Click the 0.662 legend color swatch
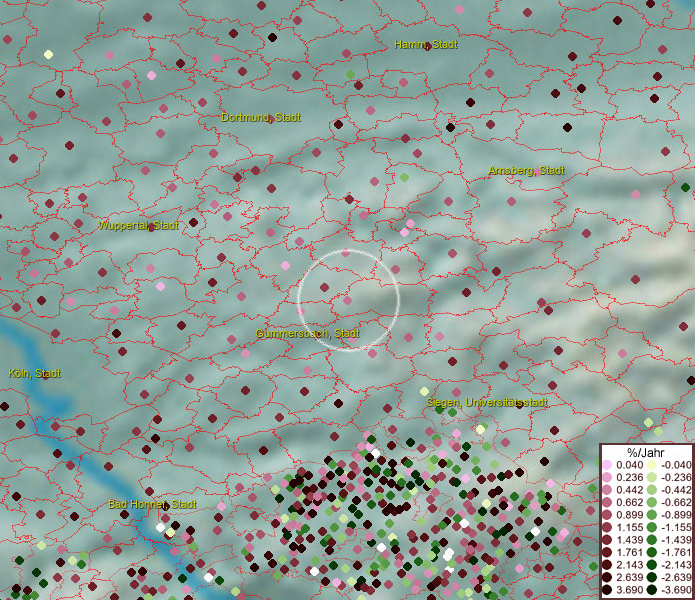The width and height of the screenshot is (695, 600). [607, 503]
